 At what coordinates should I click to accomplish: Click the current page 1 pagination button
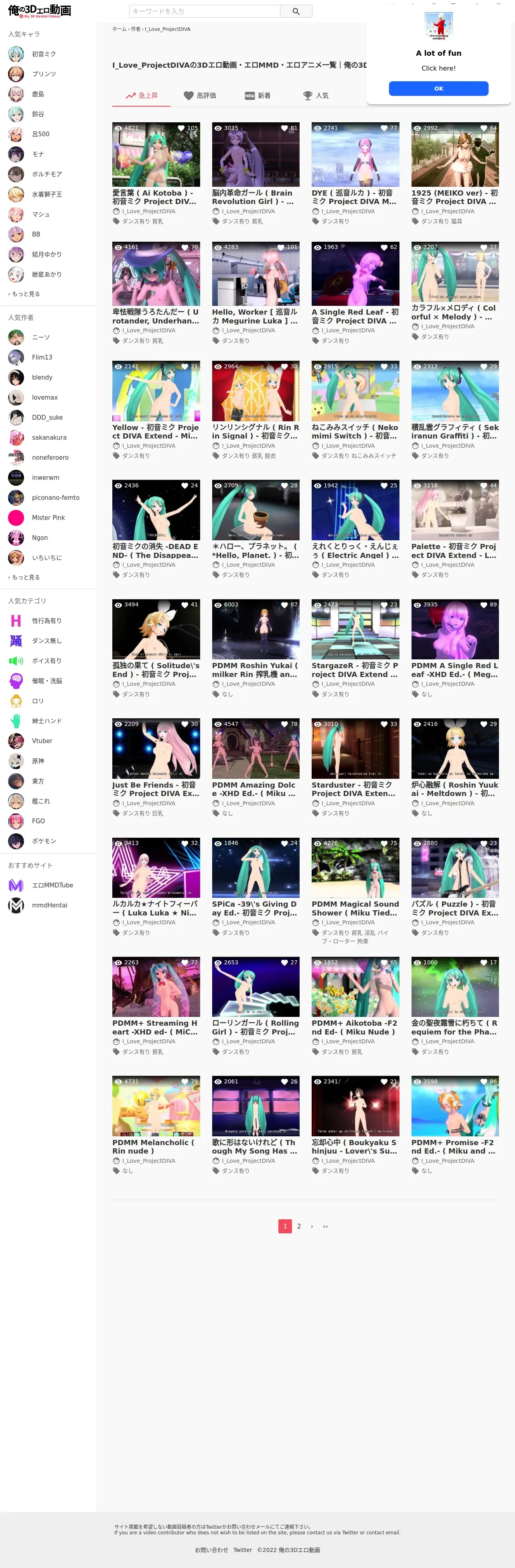(x=285, y=1227)
